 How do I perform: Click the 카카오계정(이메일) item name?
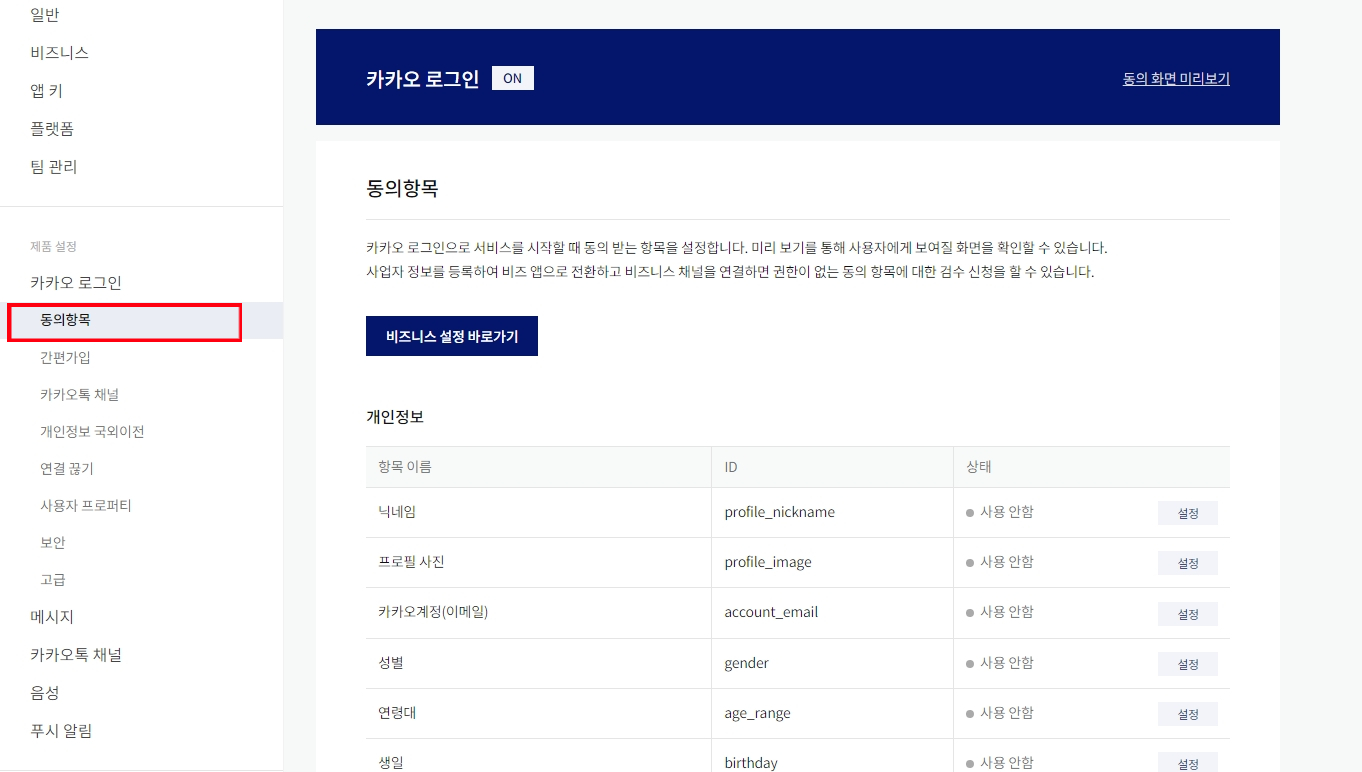point(433,612)
